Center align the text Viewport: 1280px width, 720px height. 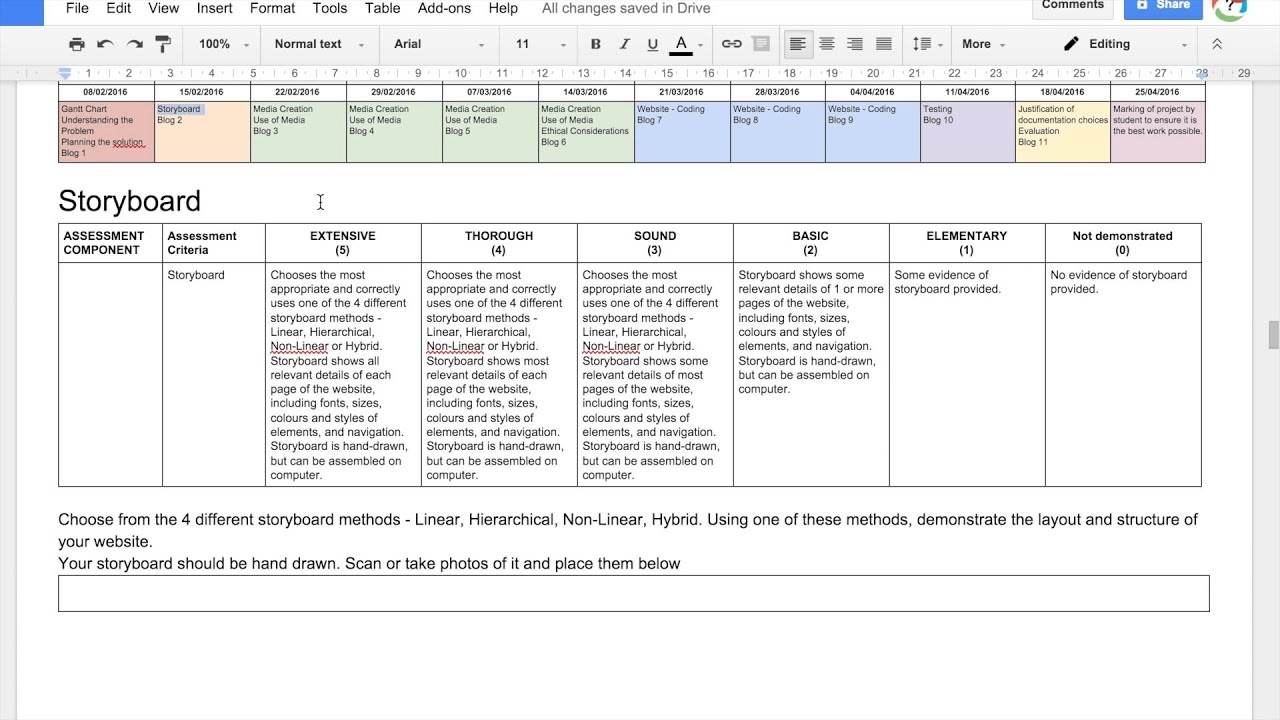click(x=827, y=44)
